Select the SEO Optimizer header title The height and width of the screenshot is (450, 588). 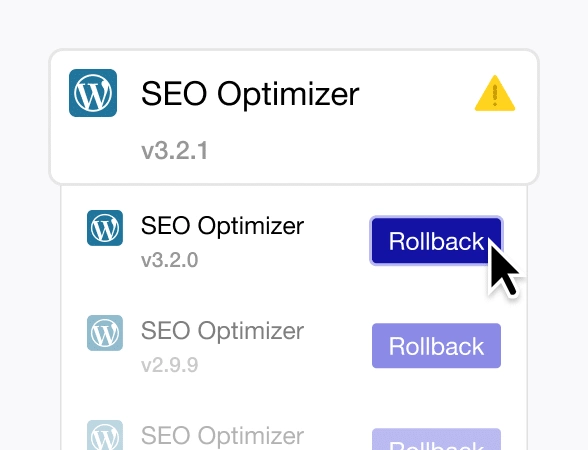point(250,94)
